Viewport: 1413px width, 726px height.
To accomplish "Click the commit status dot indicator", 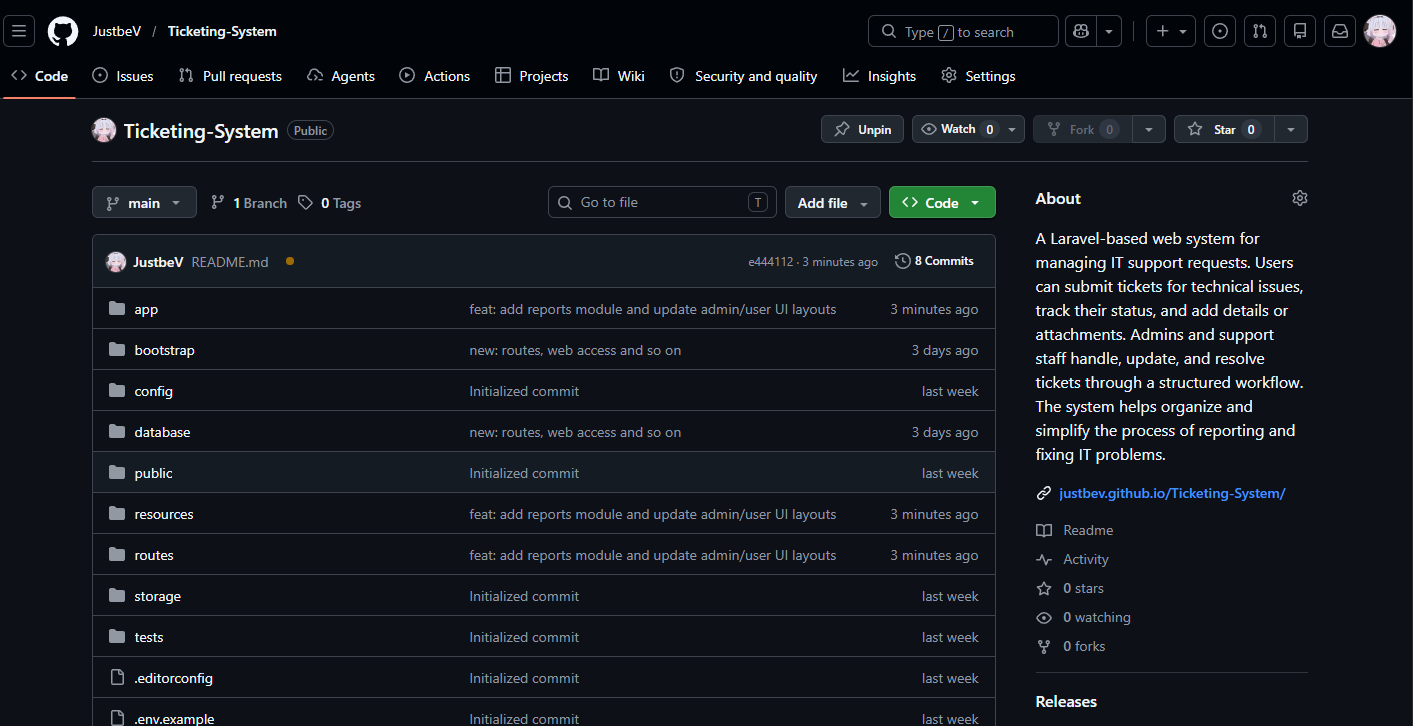I will [290, 261].
